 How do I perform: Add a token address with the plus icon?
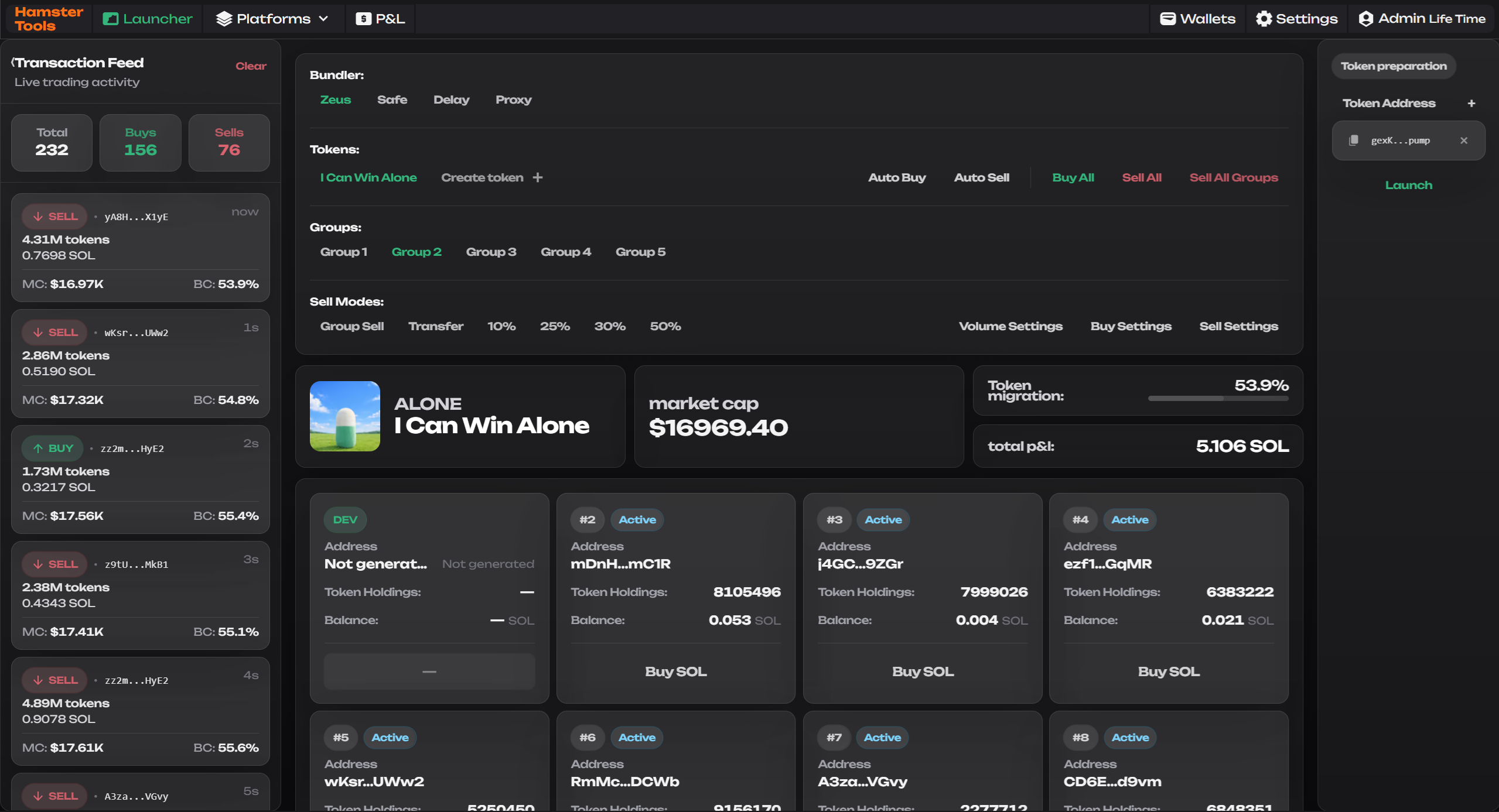pos(1471,103)
